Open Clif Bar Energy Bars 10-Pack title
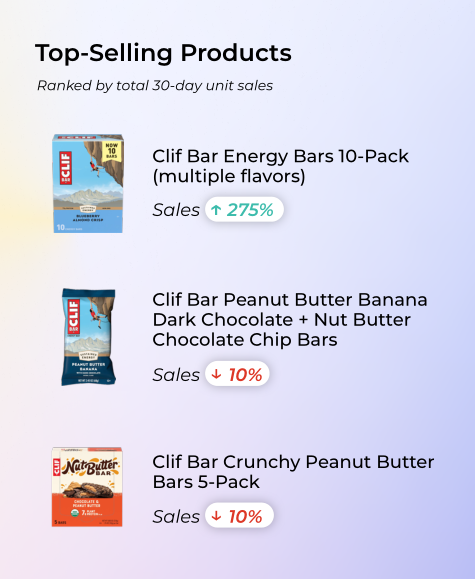 [280, 166]
